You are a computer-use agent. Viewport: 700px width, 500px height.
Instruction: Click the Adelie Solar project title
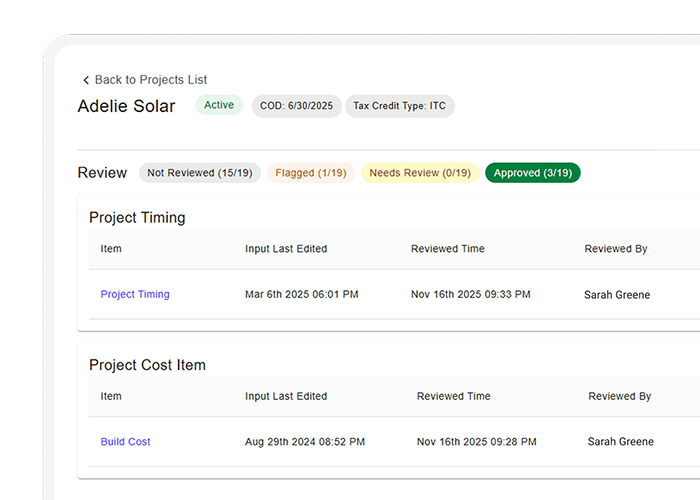(126, 106)
